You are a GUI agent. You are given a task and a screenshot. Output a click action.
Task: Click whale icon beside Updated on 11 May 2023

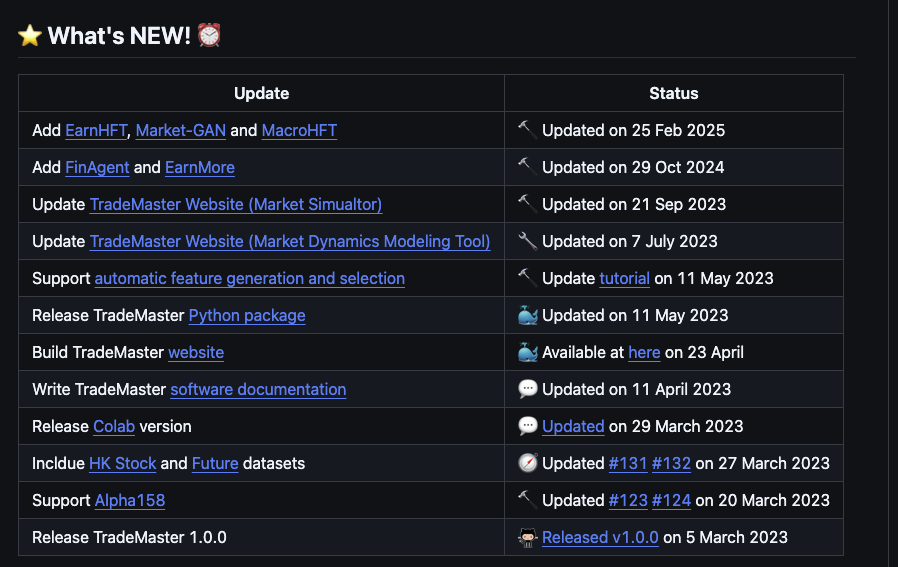click(x=527, y=315)
